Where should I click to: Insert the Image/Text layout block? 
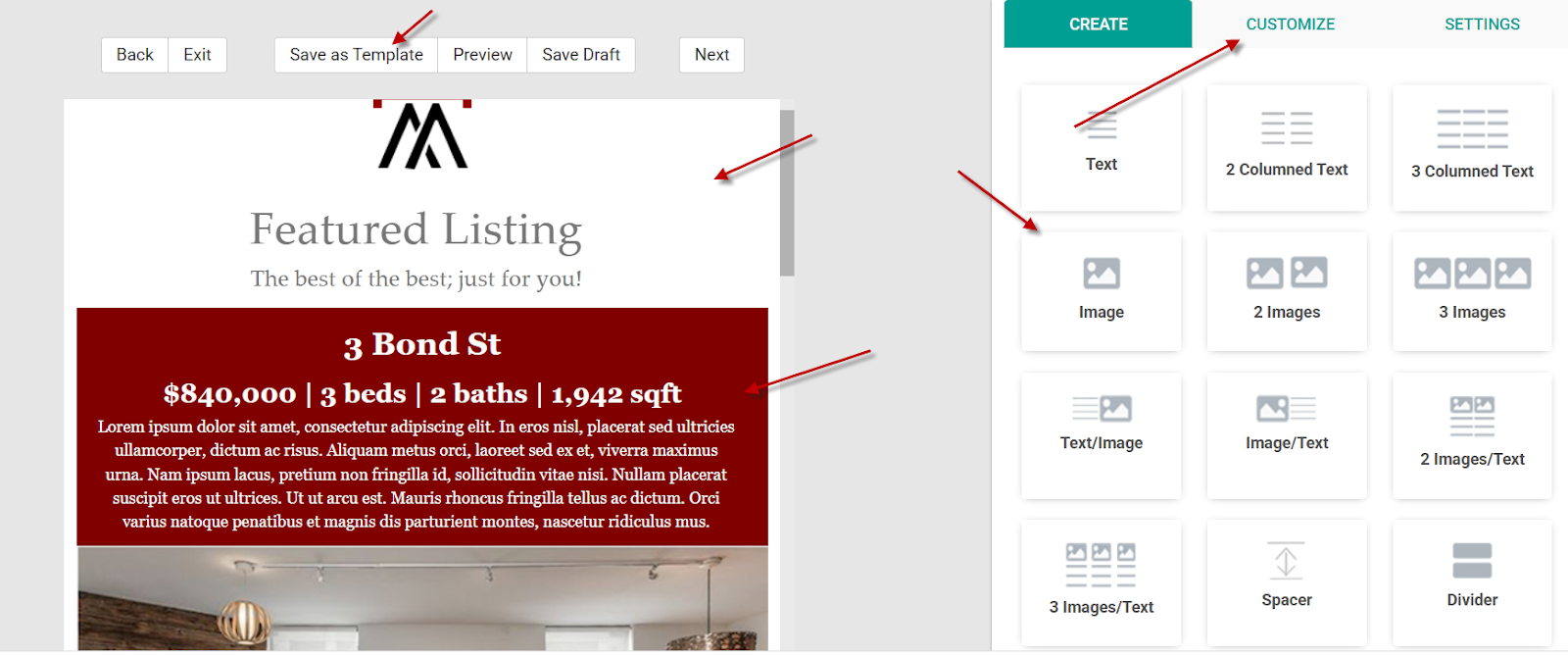coord(1286,434)
